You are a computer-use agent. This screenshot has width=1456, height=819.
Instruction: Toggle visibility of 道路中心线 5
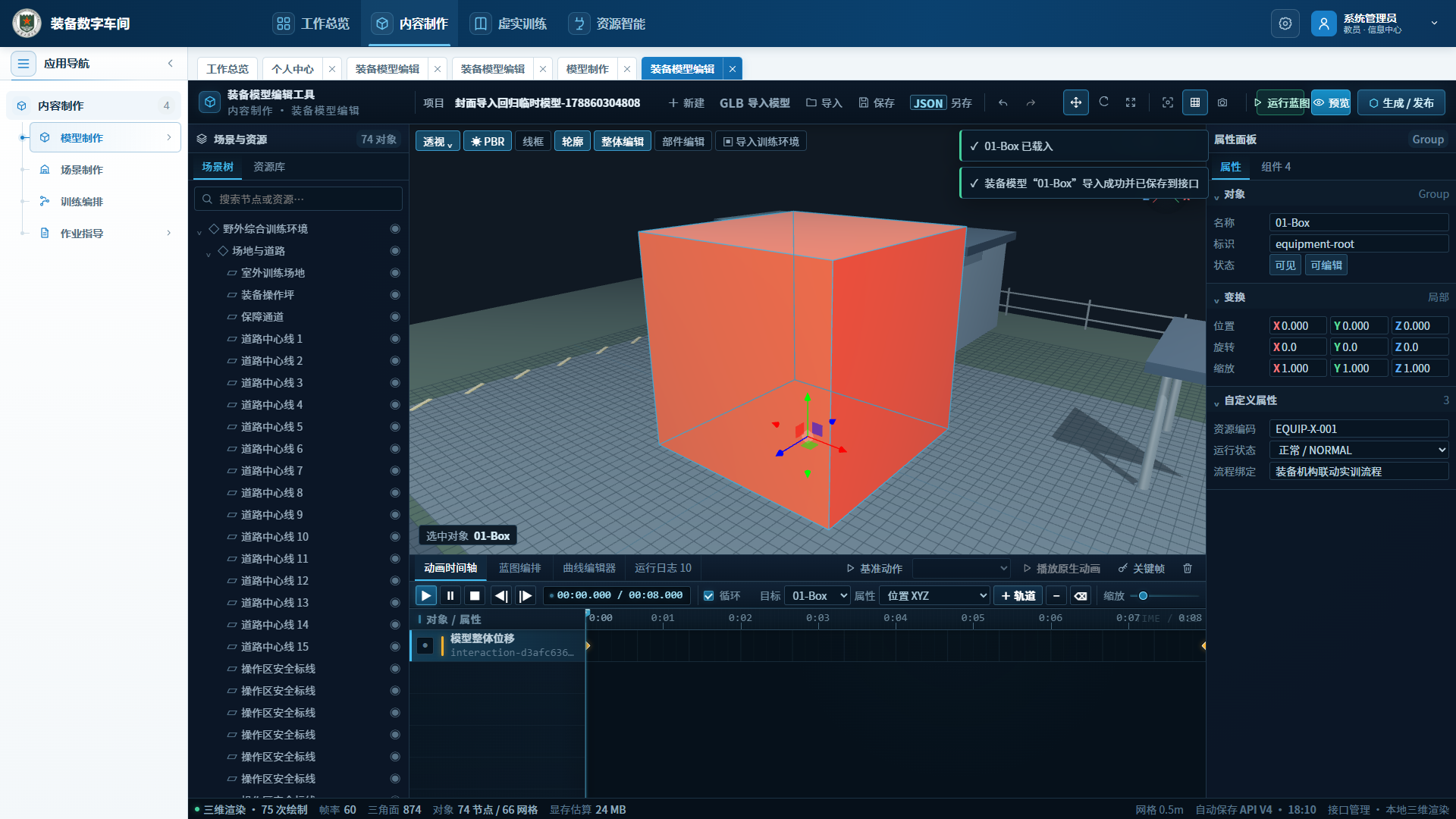click(395, 427)
